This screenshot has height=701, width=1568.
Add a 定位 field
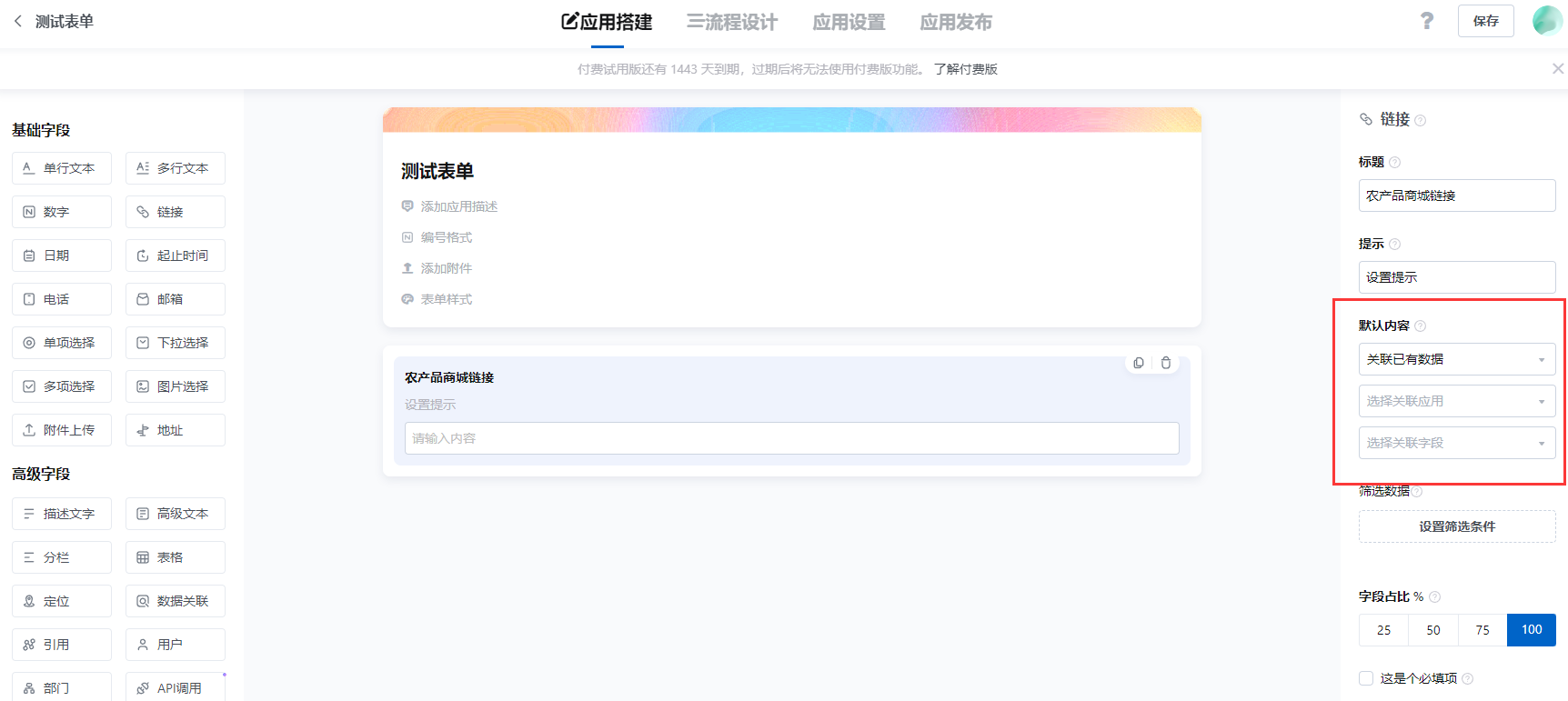(x=62, y=601)
